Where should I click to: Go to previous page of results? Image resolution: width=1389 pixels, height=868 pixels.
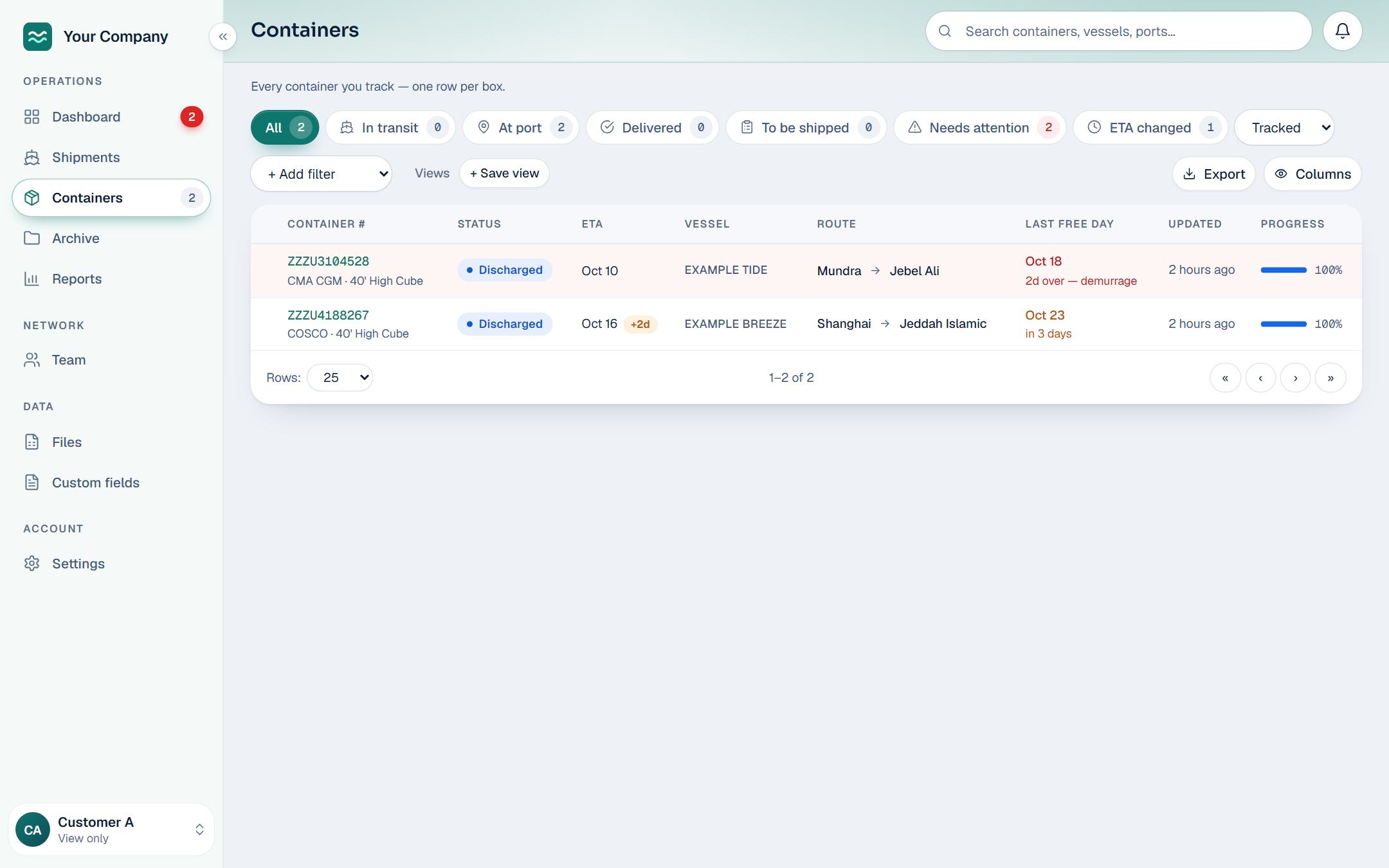click(x=1260, y=377)
